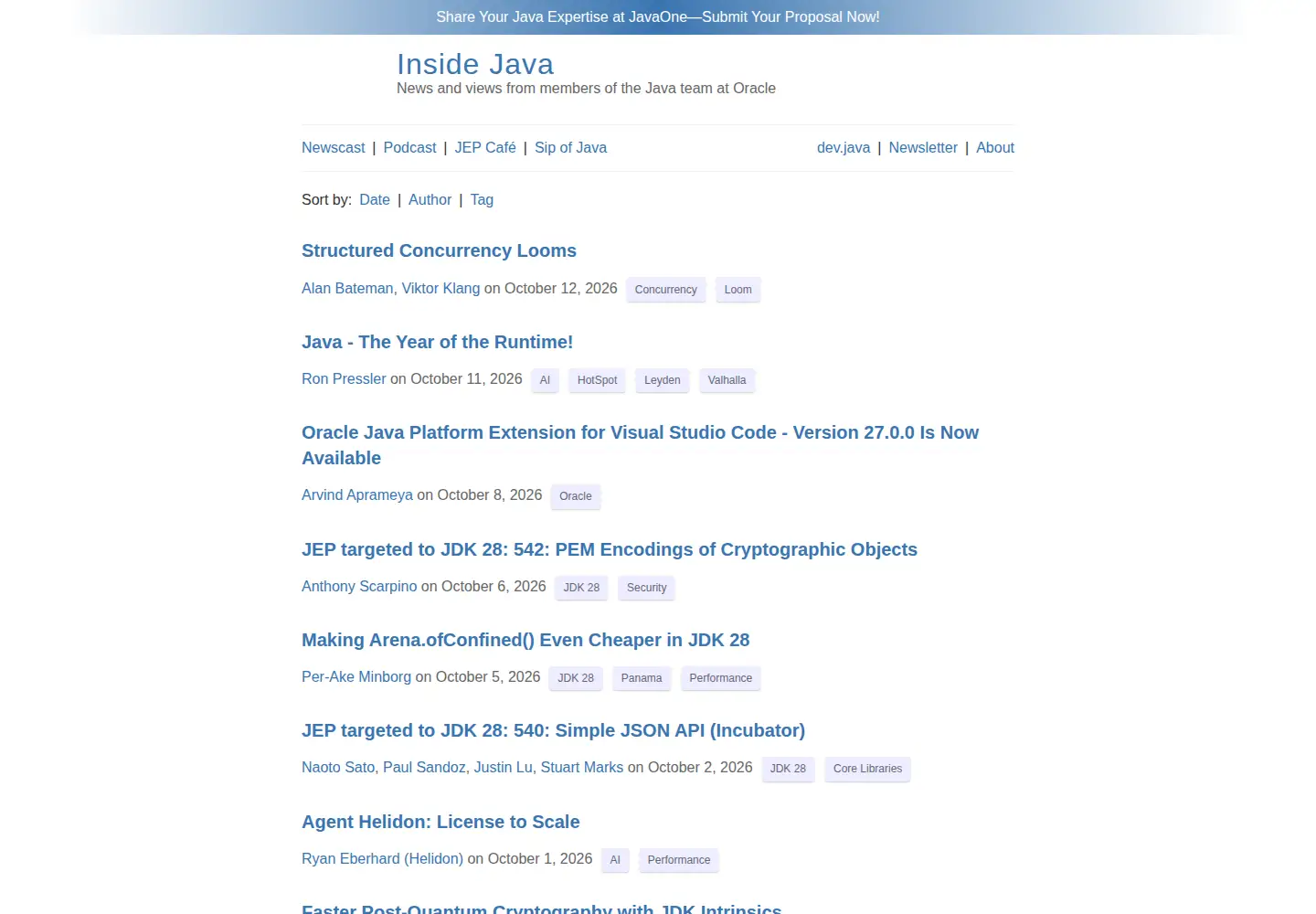Image resolution: width=1316 pixels, height=914 pixels.
Task: Sort posts by Date
Action: click(x=375, y=199)
